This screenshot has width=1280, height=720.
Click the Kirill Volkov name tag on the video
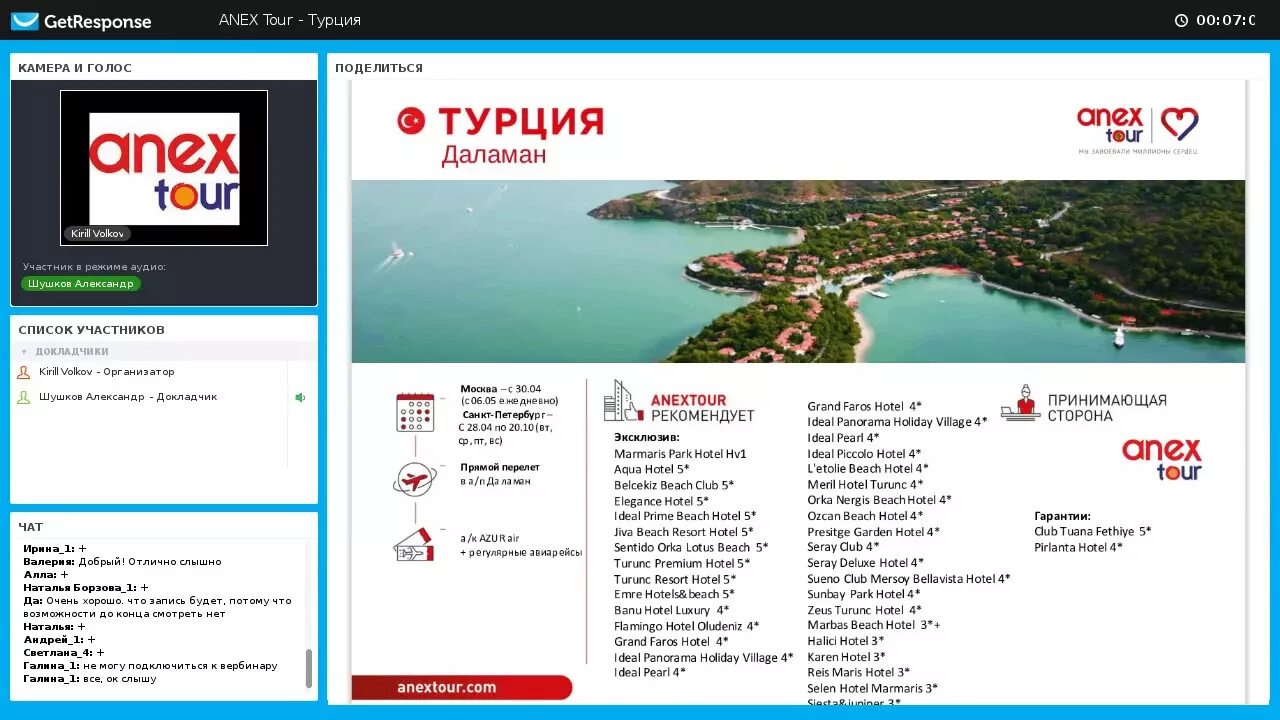point(98,234)
